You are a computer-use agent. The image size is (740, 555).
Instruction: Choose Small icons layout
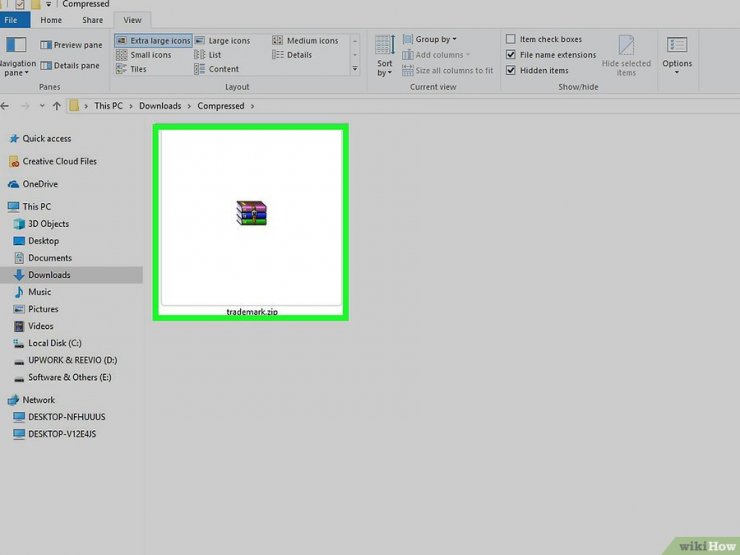point(144,55)
